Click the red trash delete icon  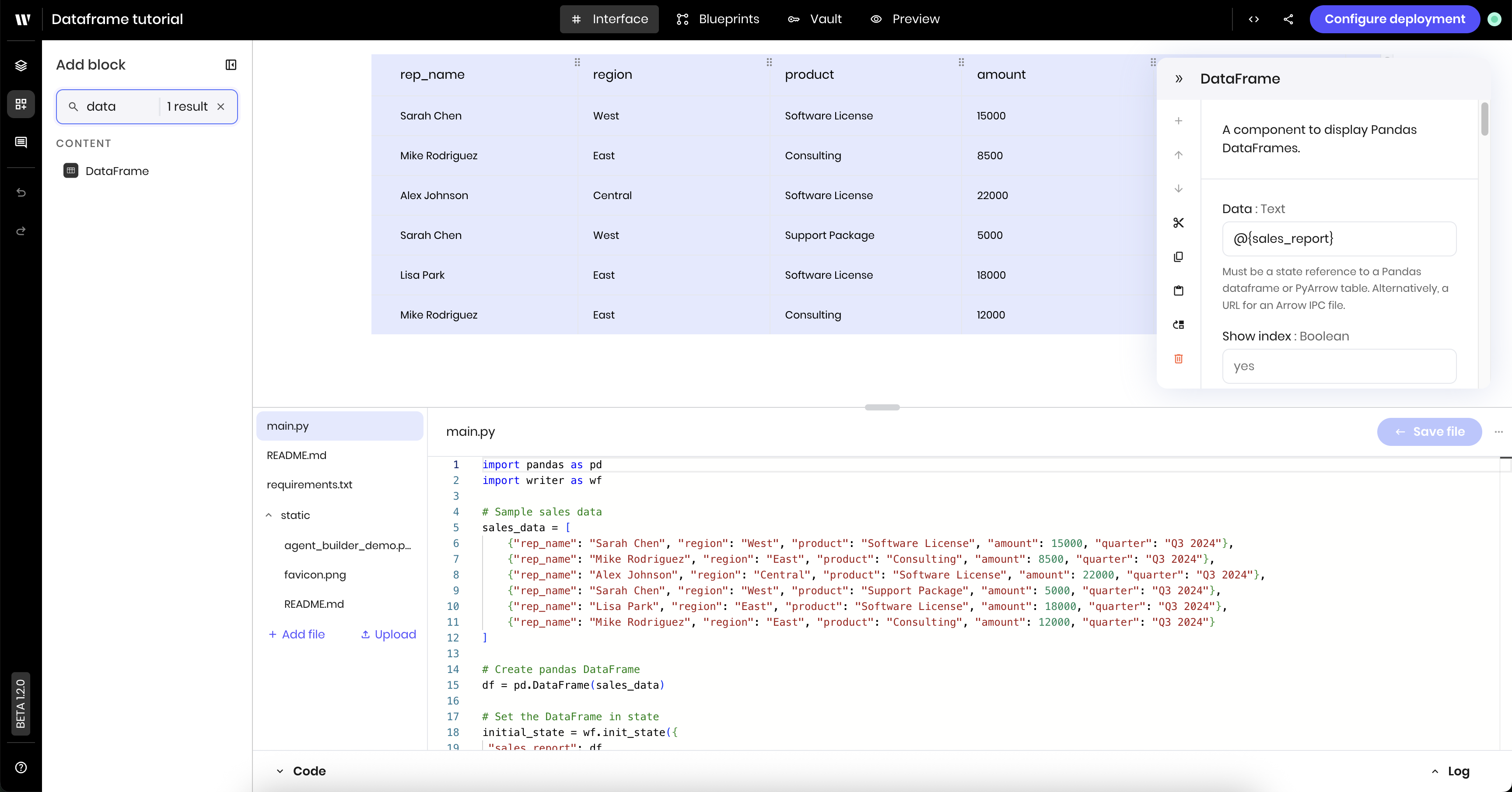point(1178,359)
